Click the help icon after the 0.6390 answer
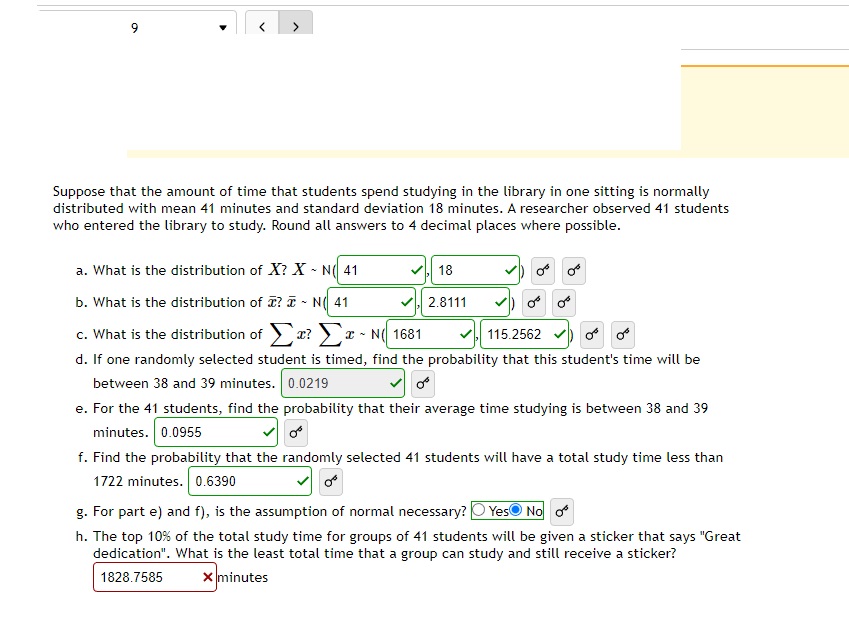The image size is (849, 628). tap(330, 481)
